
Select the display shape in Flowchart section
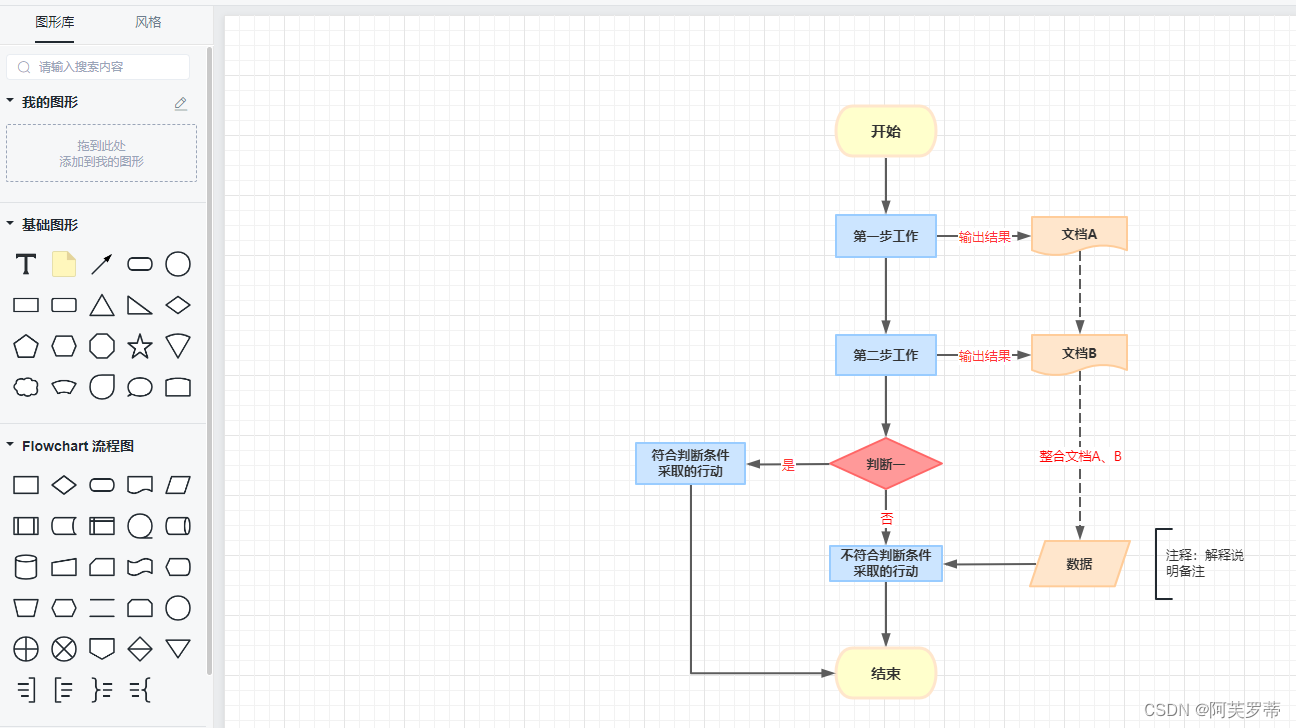[178, 567]
